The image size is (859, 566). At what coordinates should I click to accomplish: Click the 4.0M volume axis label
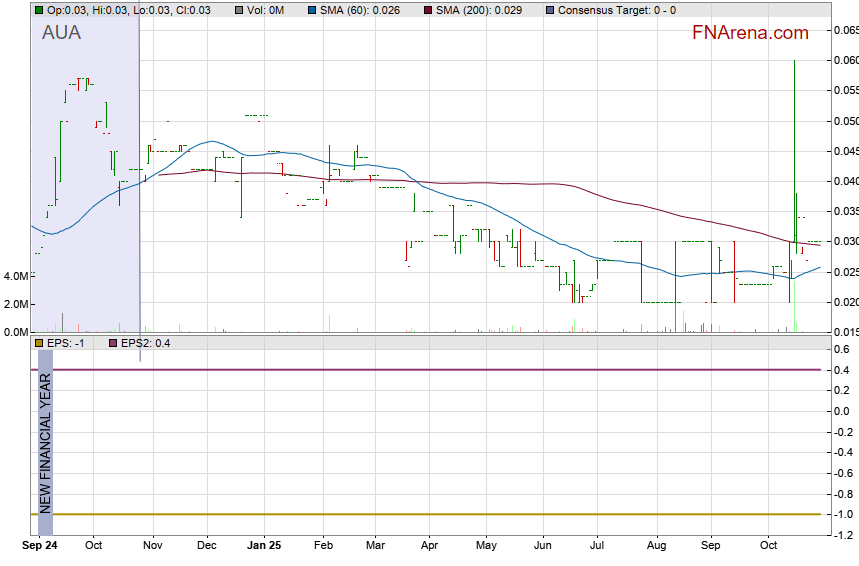(x=15, y=276)
